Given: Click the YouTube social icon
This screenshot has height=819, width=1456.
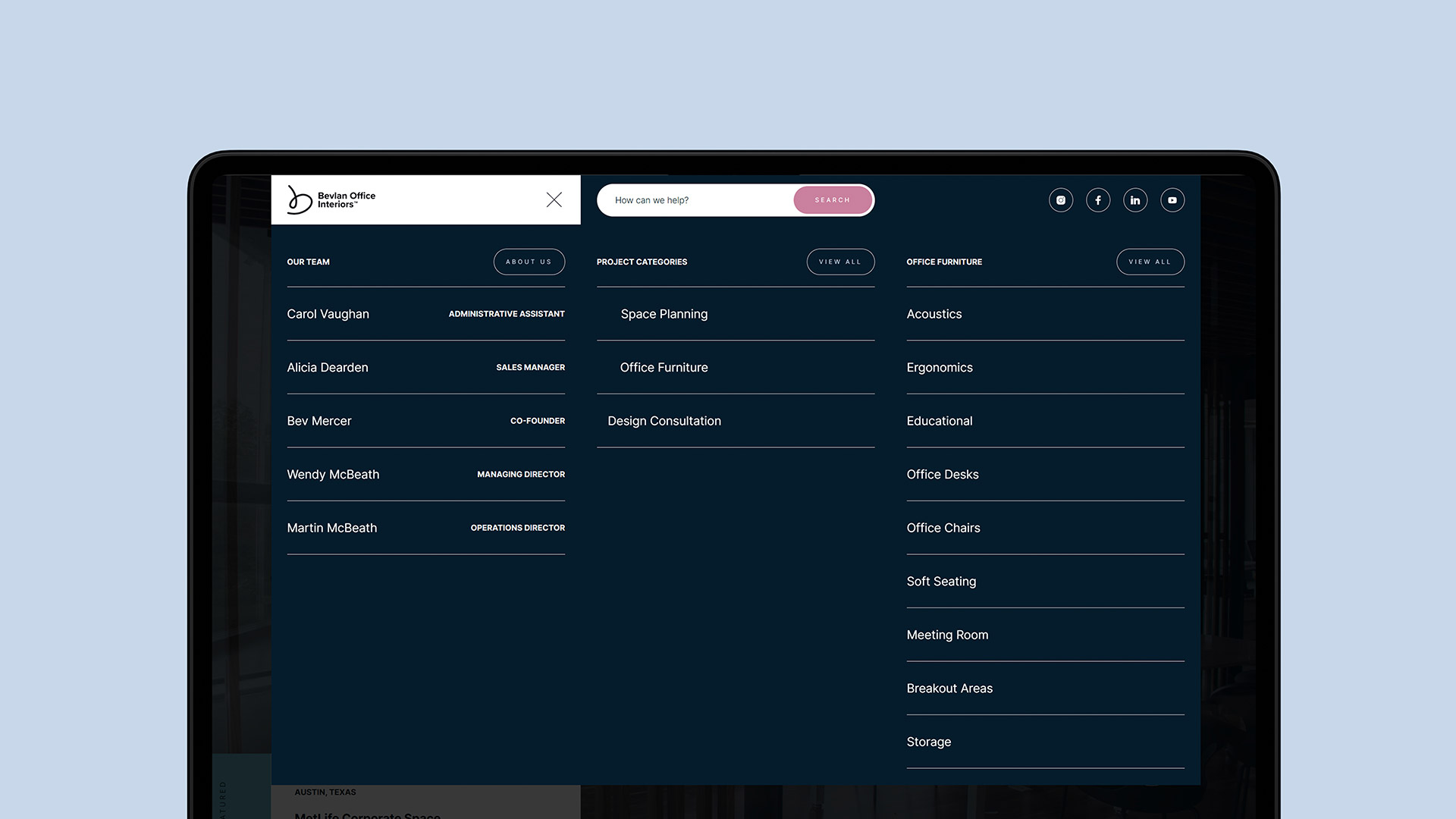Looking at the screenshot, I should coord(1172,200).
